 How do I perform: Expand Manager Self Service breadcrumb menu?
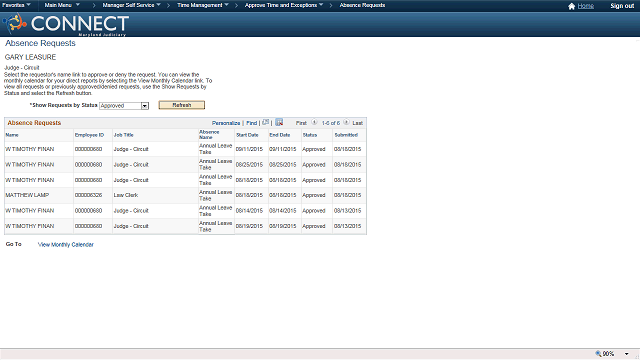131,5
